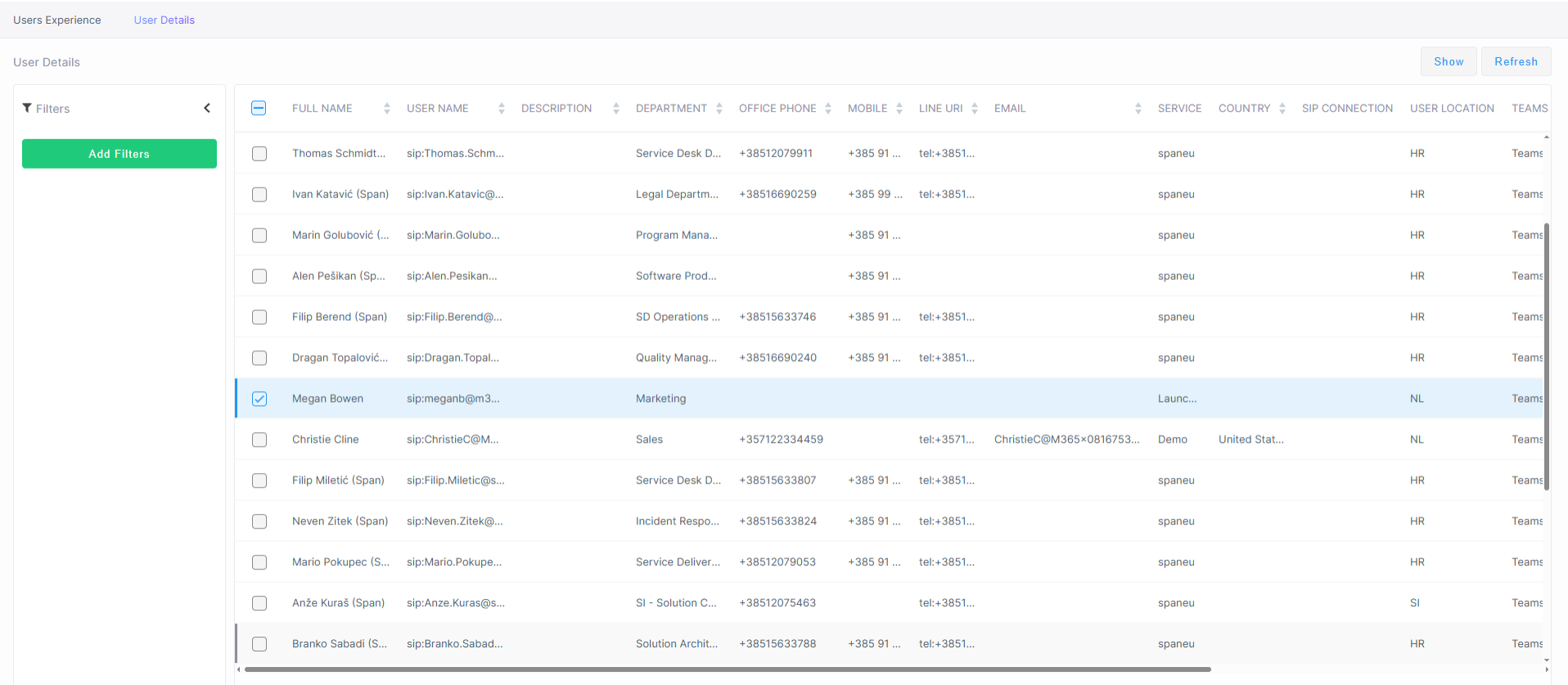Screen dimensions: 1568x685
Task: Collapse the Filters panel chevron
Action: click(207, 108)
